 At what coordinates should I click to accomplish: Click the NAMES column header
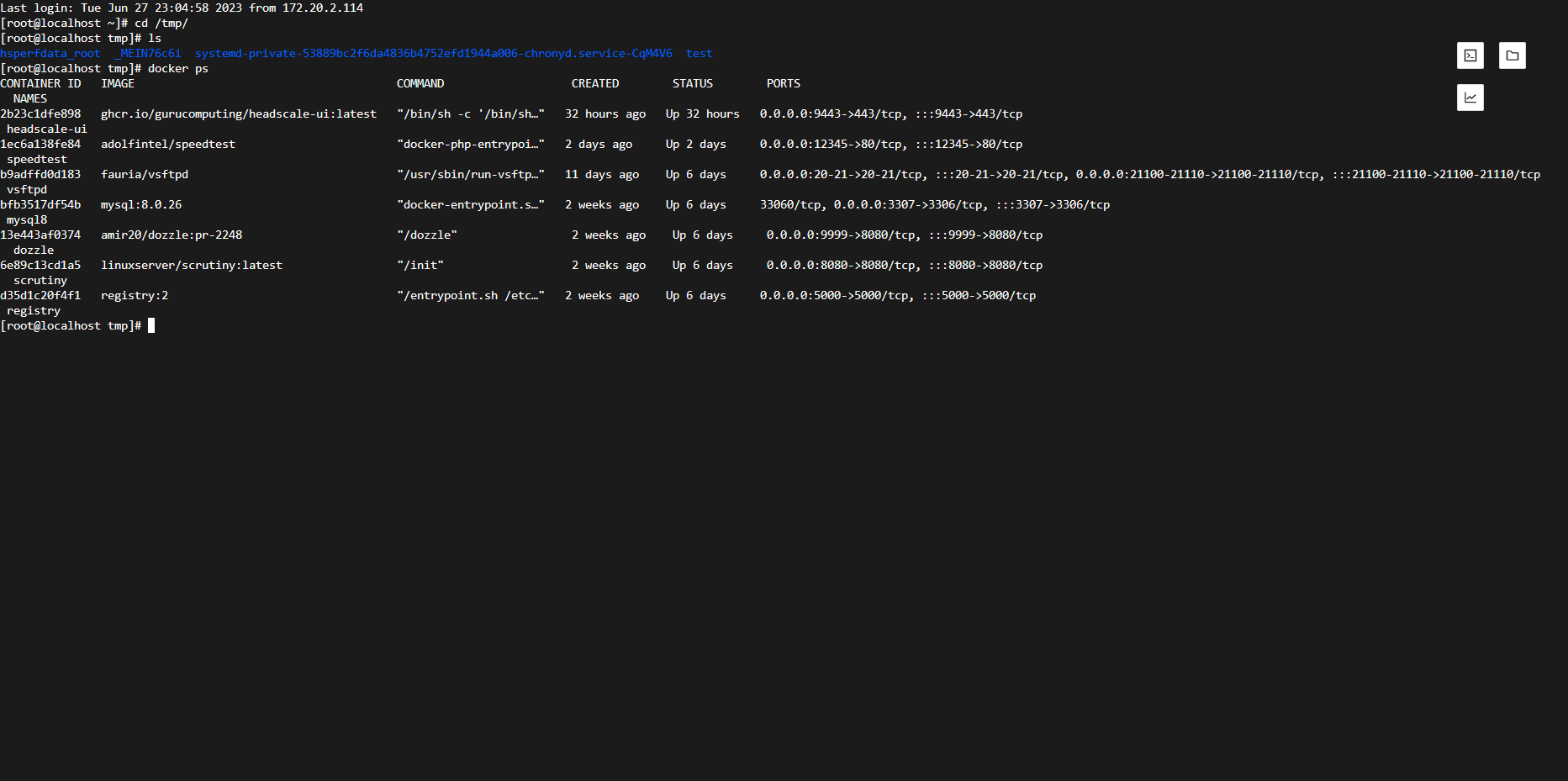coord(30,98)
